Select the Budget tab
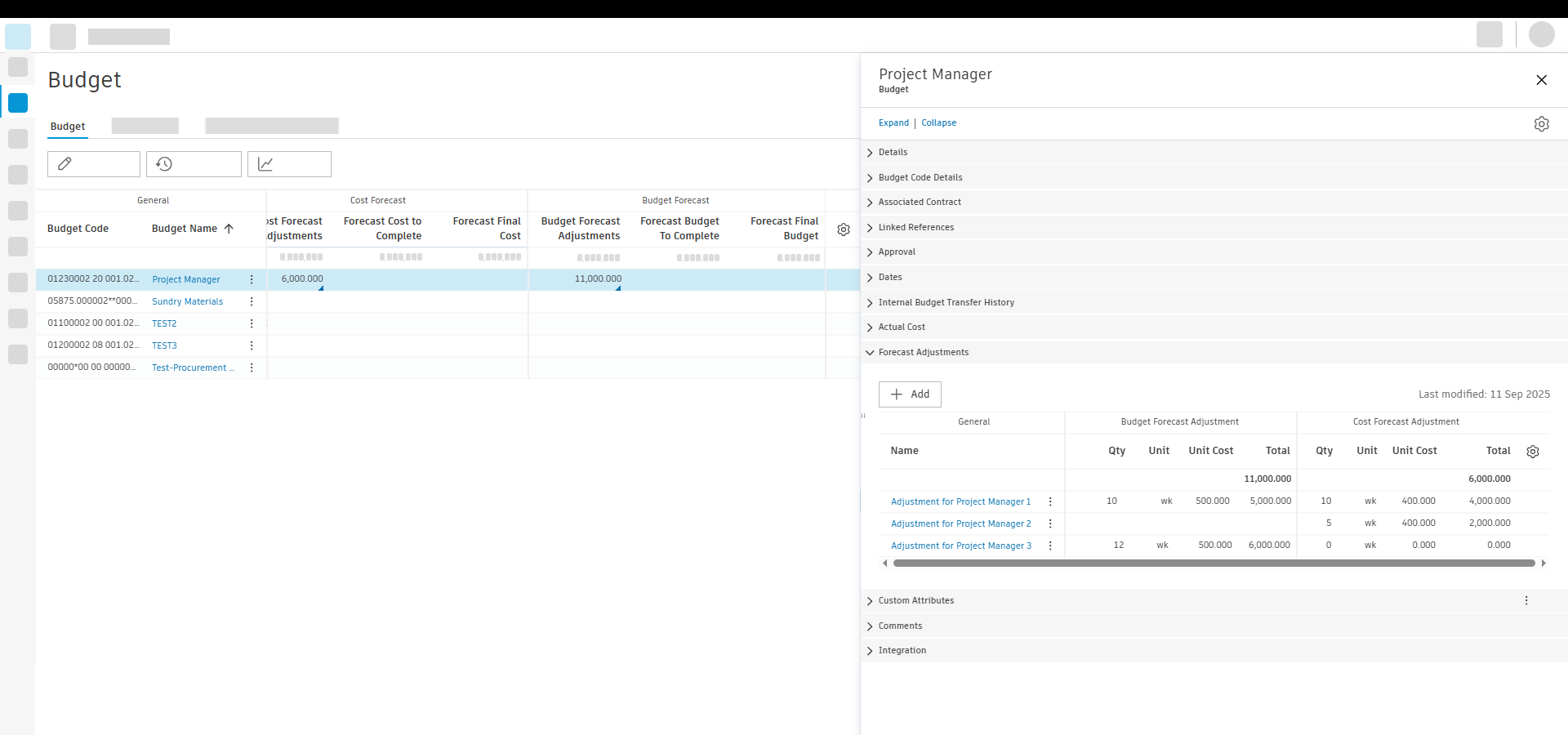This screenshot has width=1568, height=735. point(68,127)
